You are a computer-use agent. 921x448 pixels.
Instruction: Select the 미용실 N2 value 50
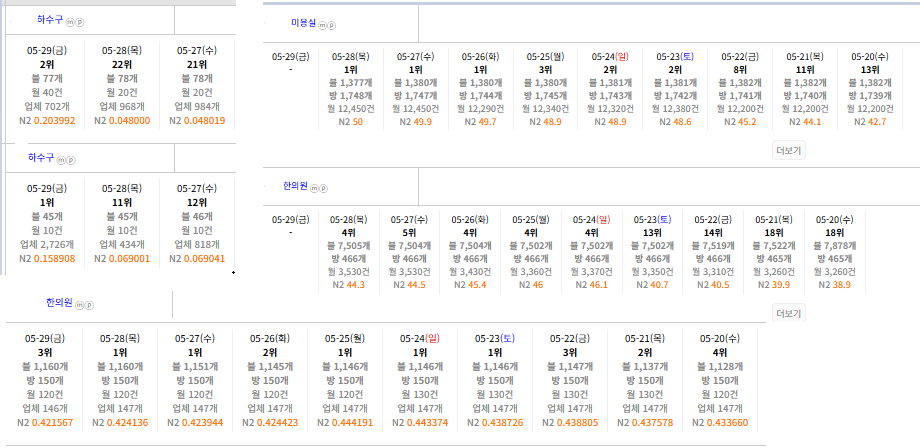357,122
